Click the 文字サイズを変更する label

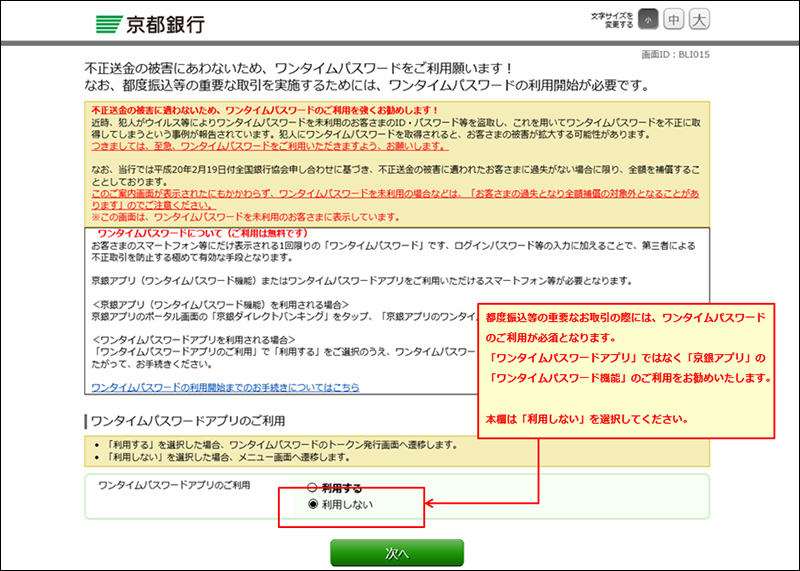[x=612, y=20]
